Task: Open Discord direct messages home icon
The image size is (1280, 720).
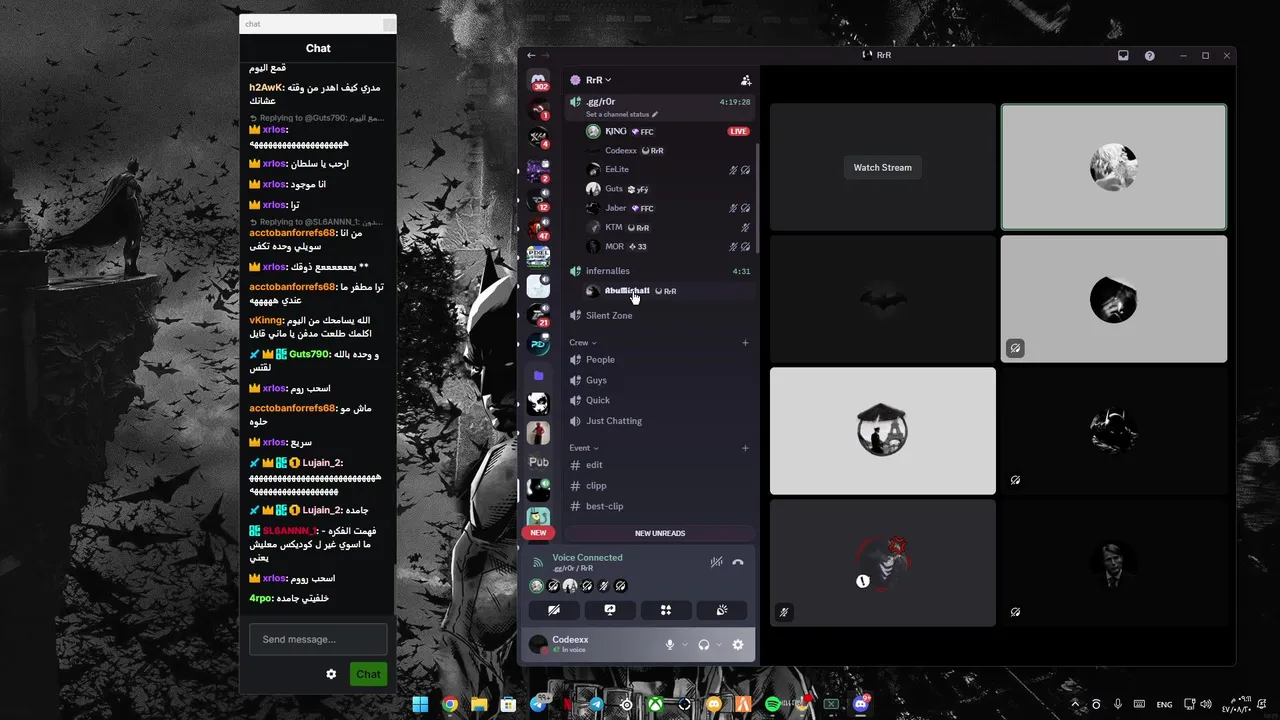Action: pyautogui.click(x=539, y=80)
